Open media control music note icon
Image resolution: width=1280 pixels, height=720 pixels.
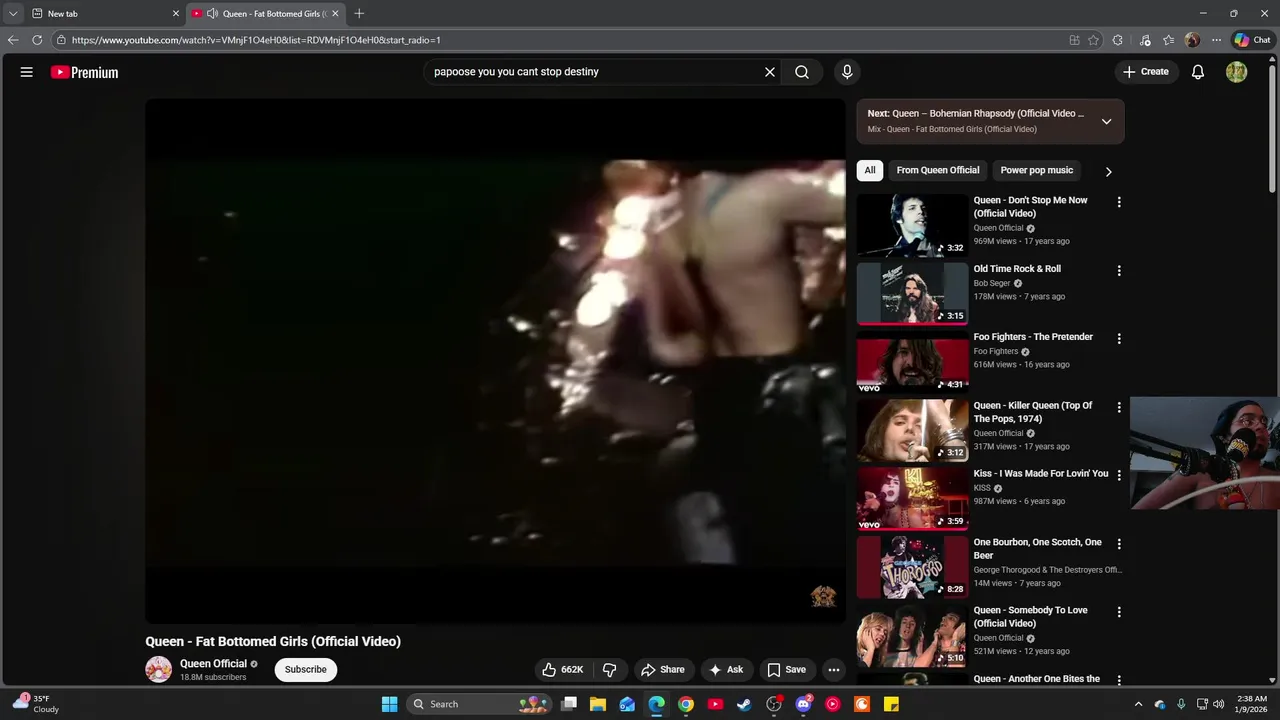(x=1145, y=40)
